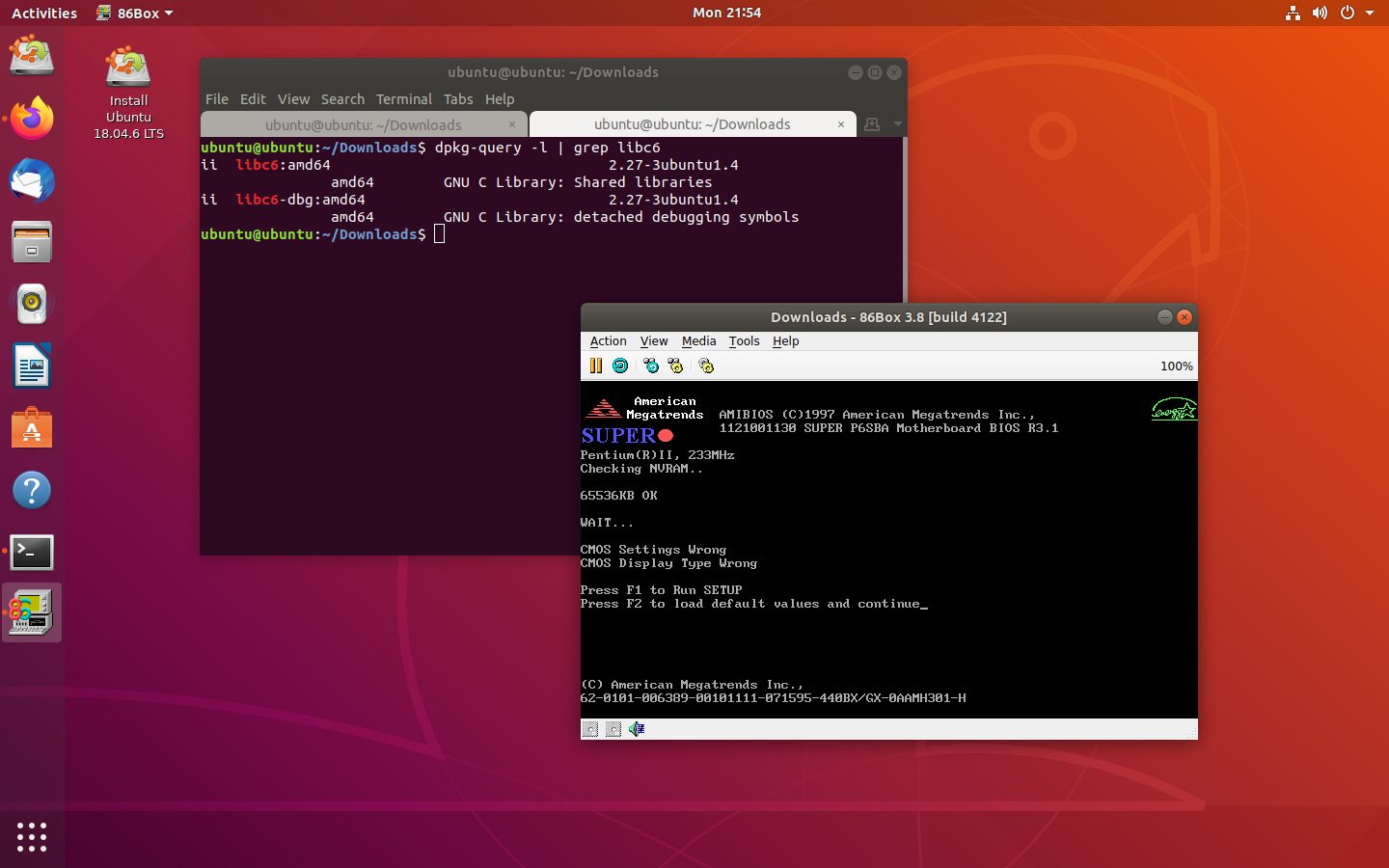Click the first floppy drive status icon
1389x868 pixels.
(x=590, y=729)
